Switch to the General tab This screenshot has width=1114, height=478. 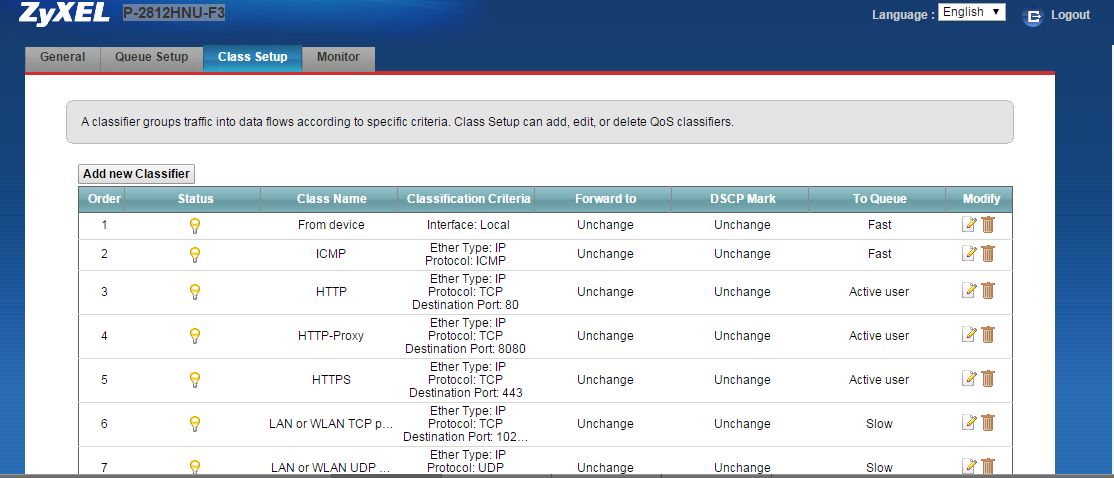point(63,58)
